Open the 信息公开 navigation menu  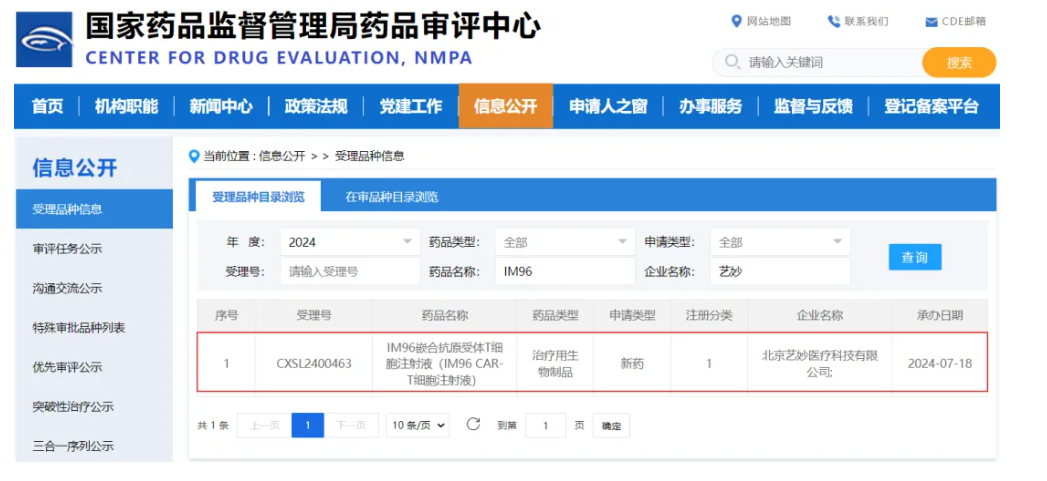[505, 106]
